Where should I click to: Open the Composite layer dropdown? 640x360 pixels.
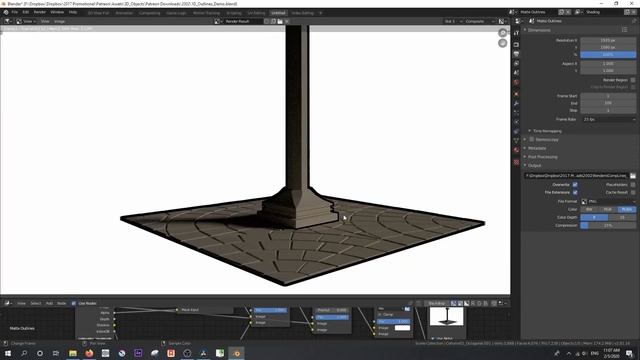click(480, 21)
